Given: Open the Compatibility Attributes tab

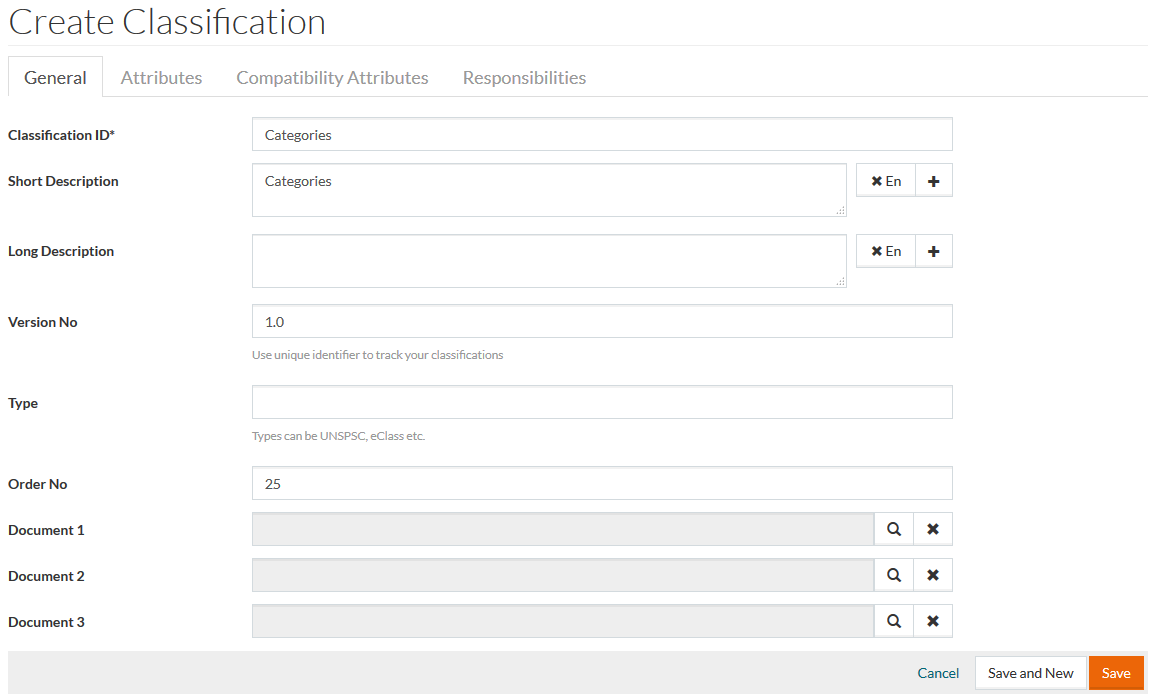Looking at the screenshot, I should pos(332,77).
